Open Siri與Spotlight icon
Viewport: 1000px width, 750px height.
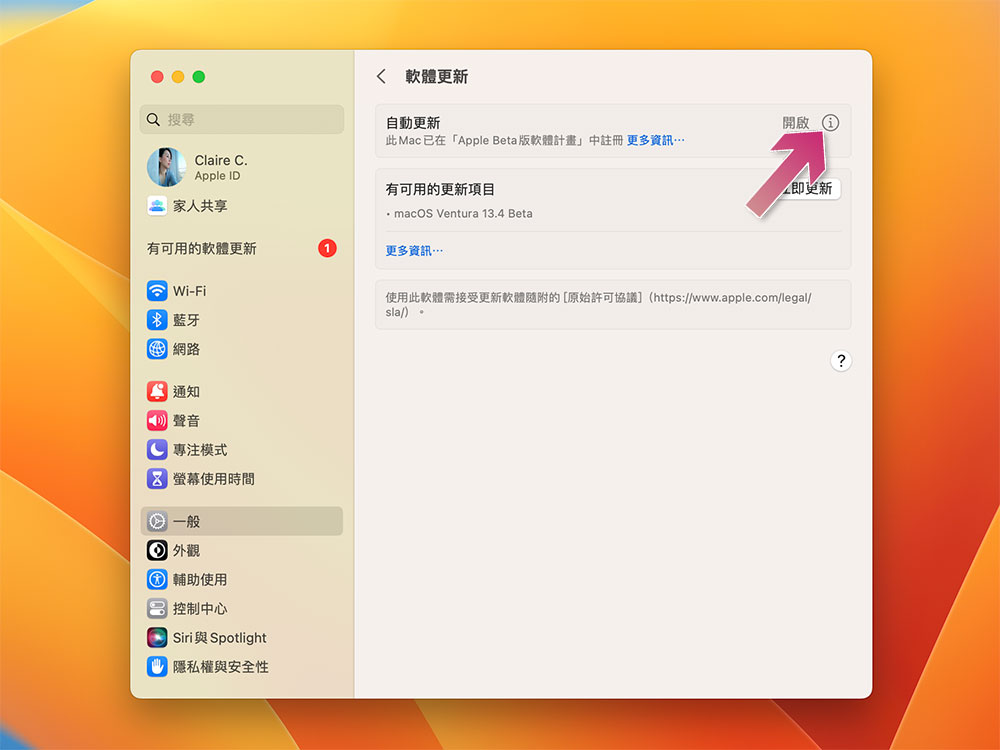(157, 638)
